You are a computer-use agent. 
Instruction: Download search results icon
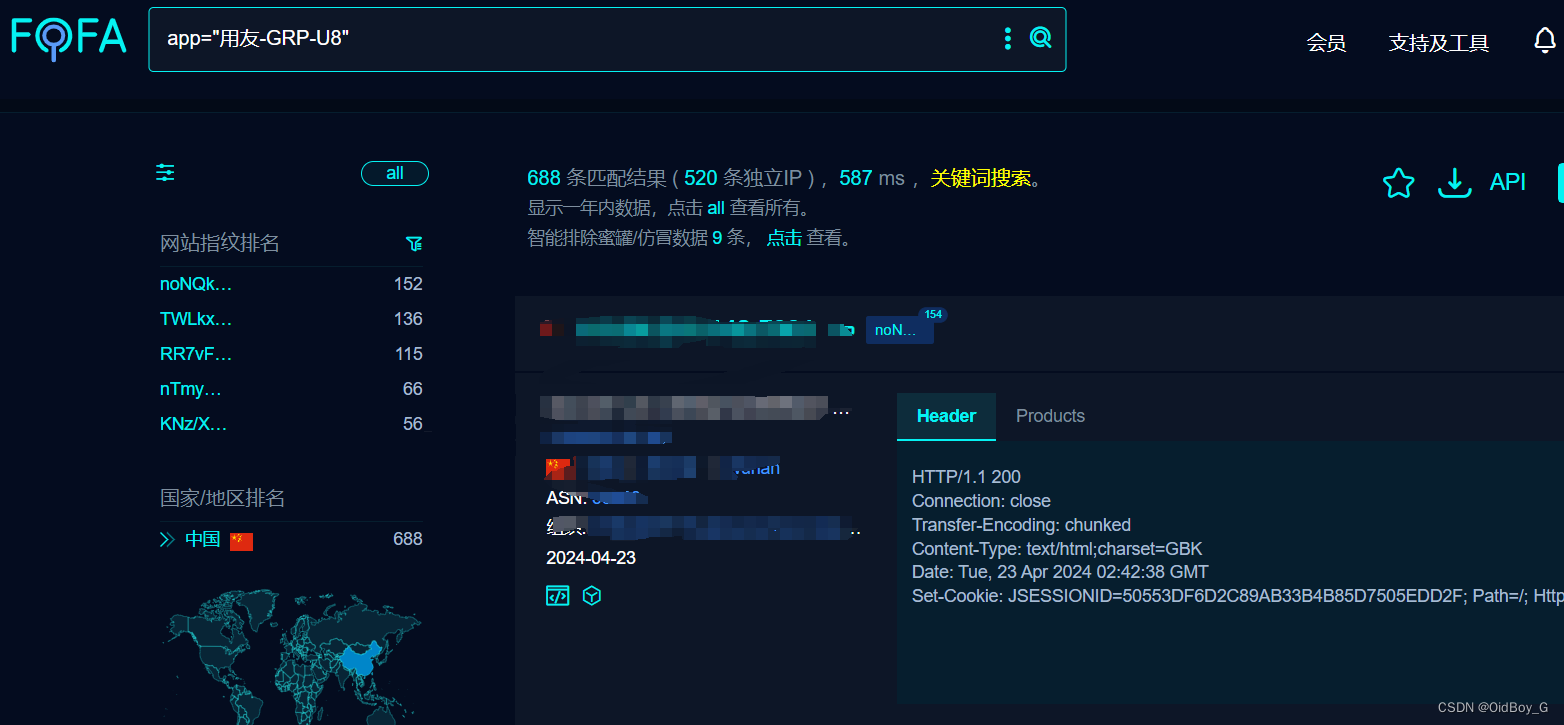pos(1454,183)
